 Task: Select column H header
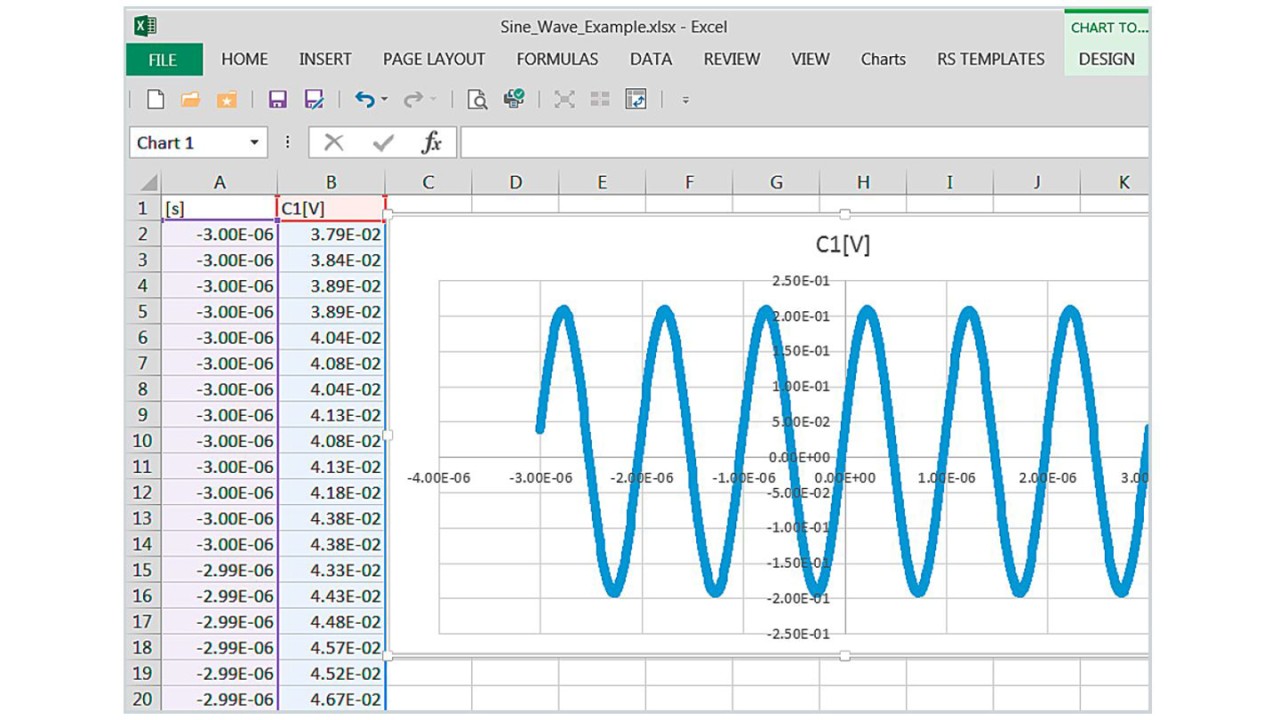tap(863, 182)
